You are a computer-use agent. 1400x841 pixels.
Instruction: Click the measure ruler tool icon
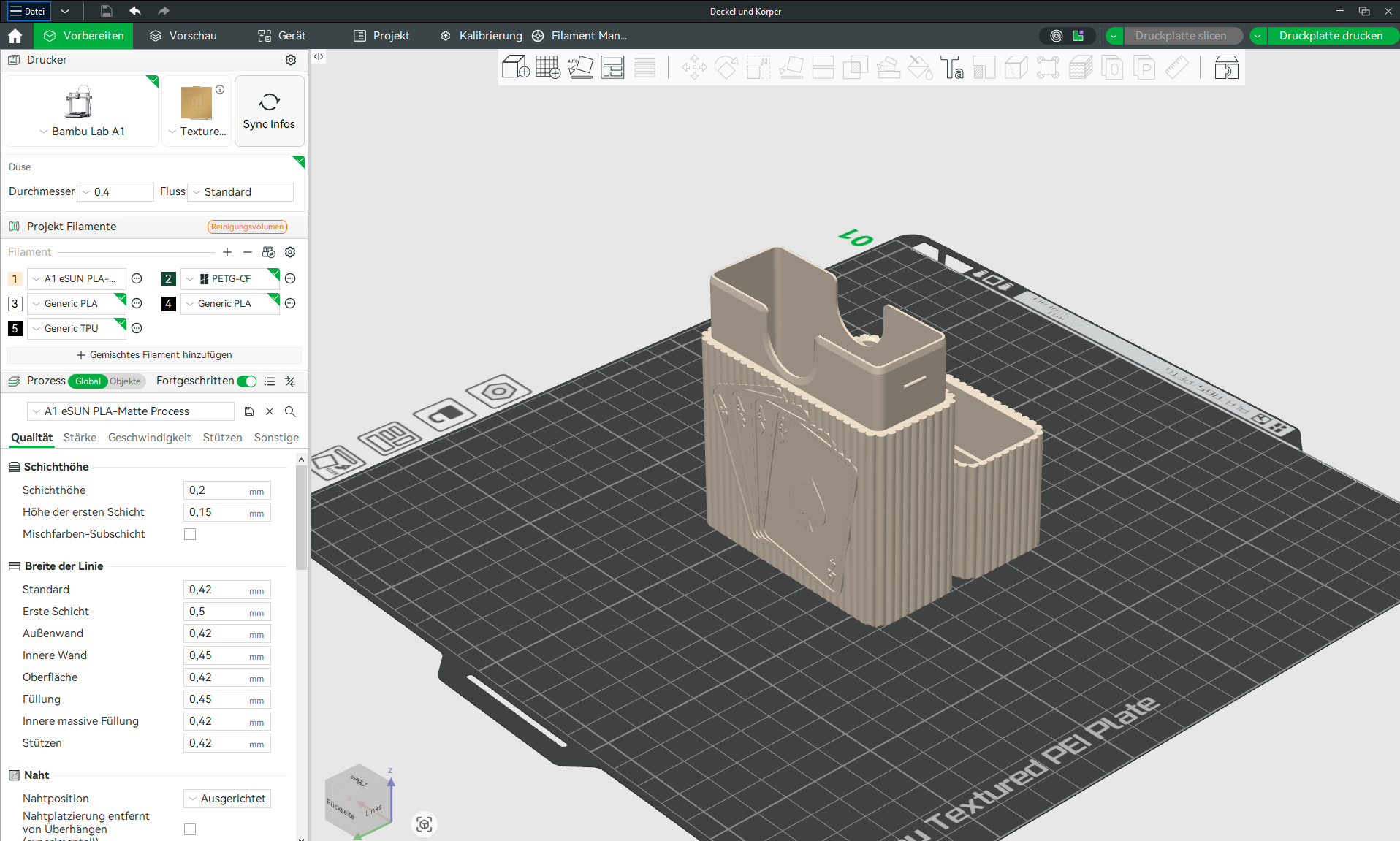1176,67
